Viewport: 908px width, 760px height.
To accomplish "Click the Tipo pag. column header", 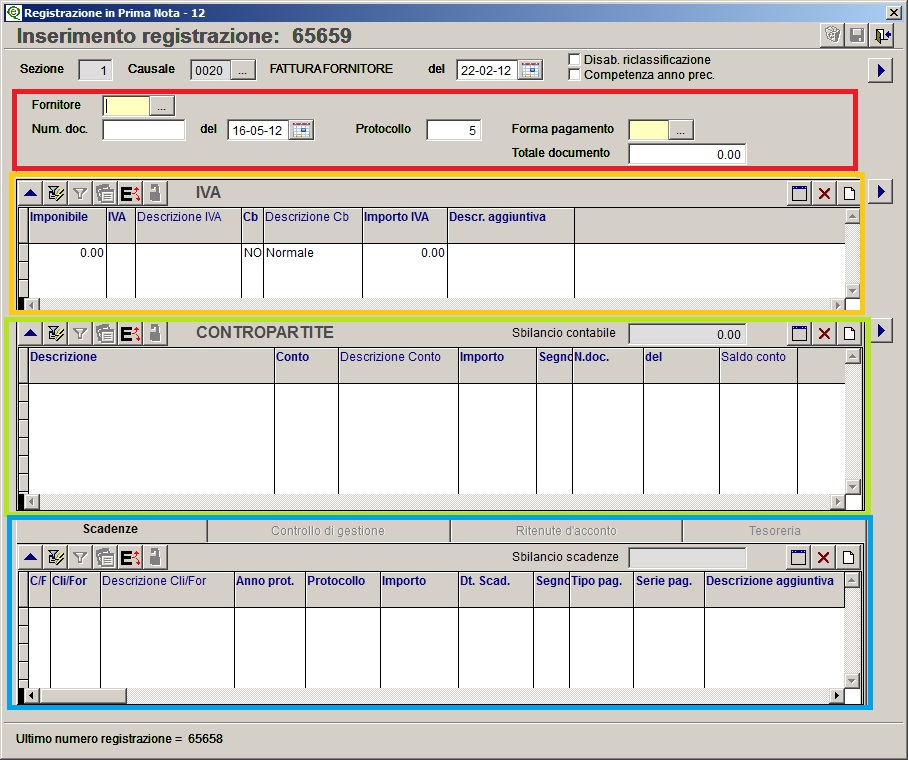I will point(602,590).
